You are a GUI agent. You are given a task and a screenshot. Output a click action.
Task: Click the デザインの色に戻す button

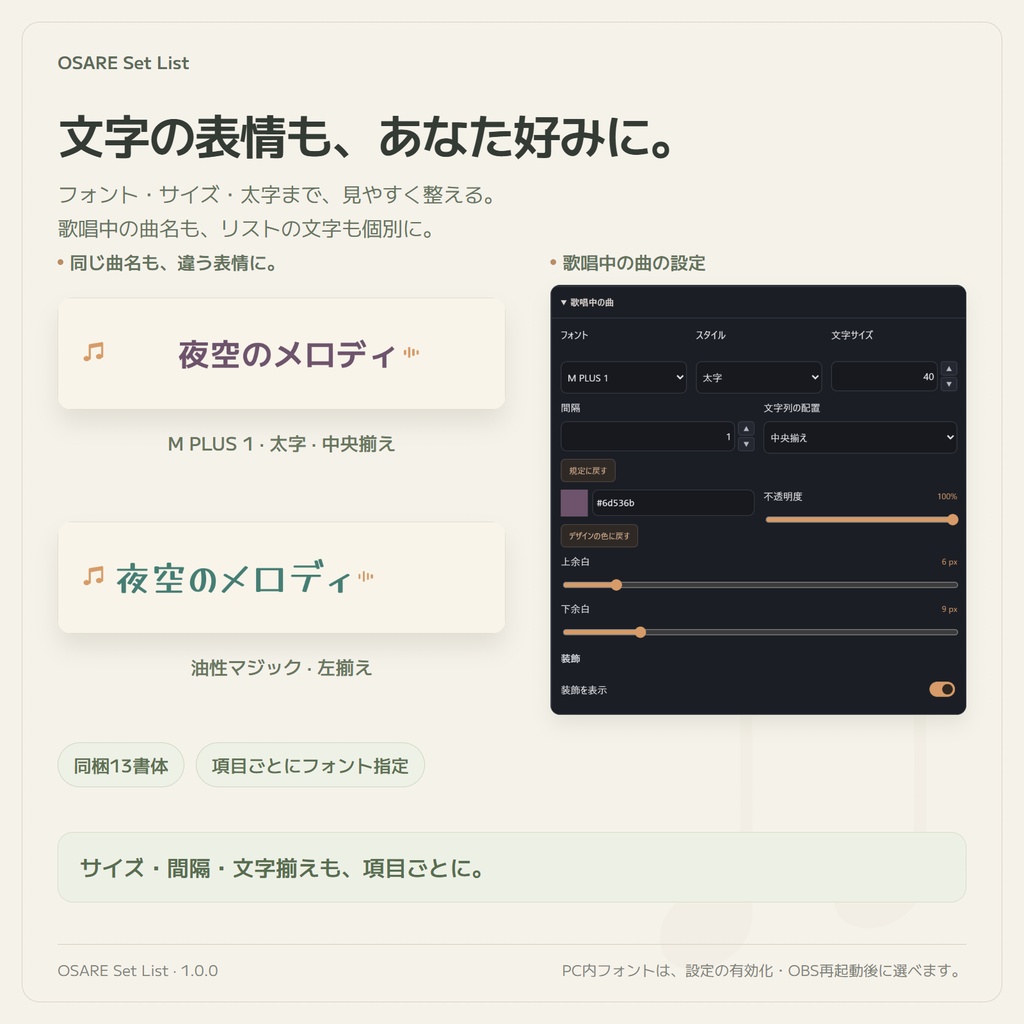pos(599,536)
